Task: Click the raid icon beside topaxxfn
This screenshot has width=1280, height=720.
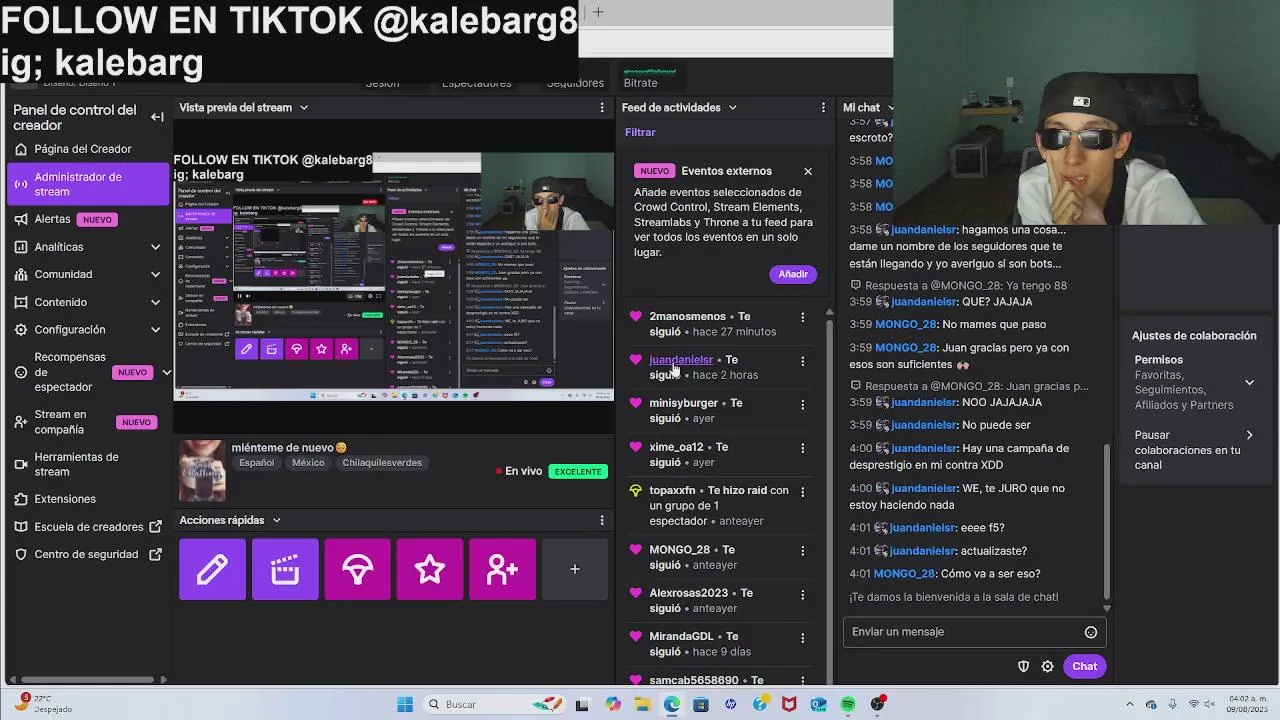Action: tap(635, 491)
